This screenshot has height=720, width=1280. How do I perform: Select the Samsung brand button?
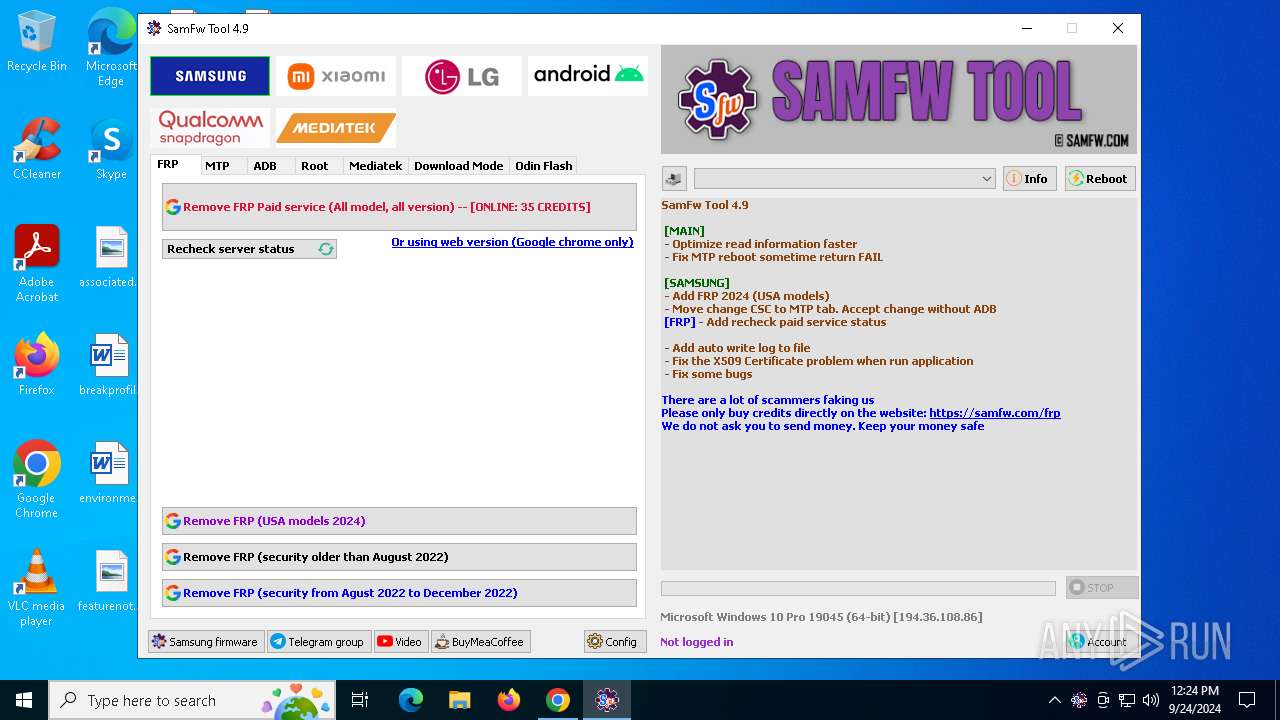point(210,76)
